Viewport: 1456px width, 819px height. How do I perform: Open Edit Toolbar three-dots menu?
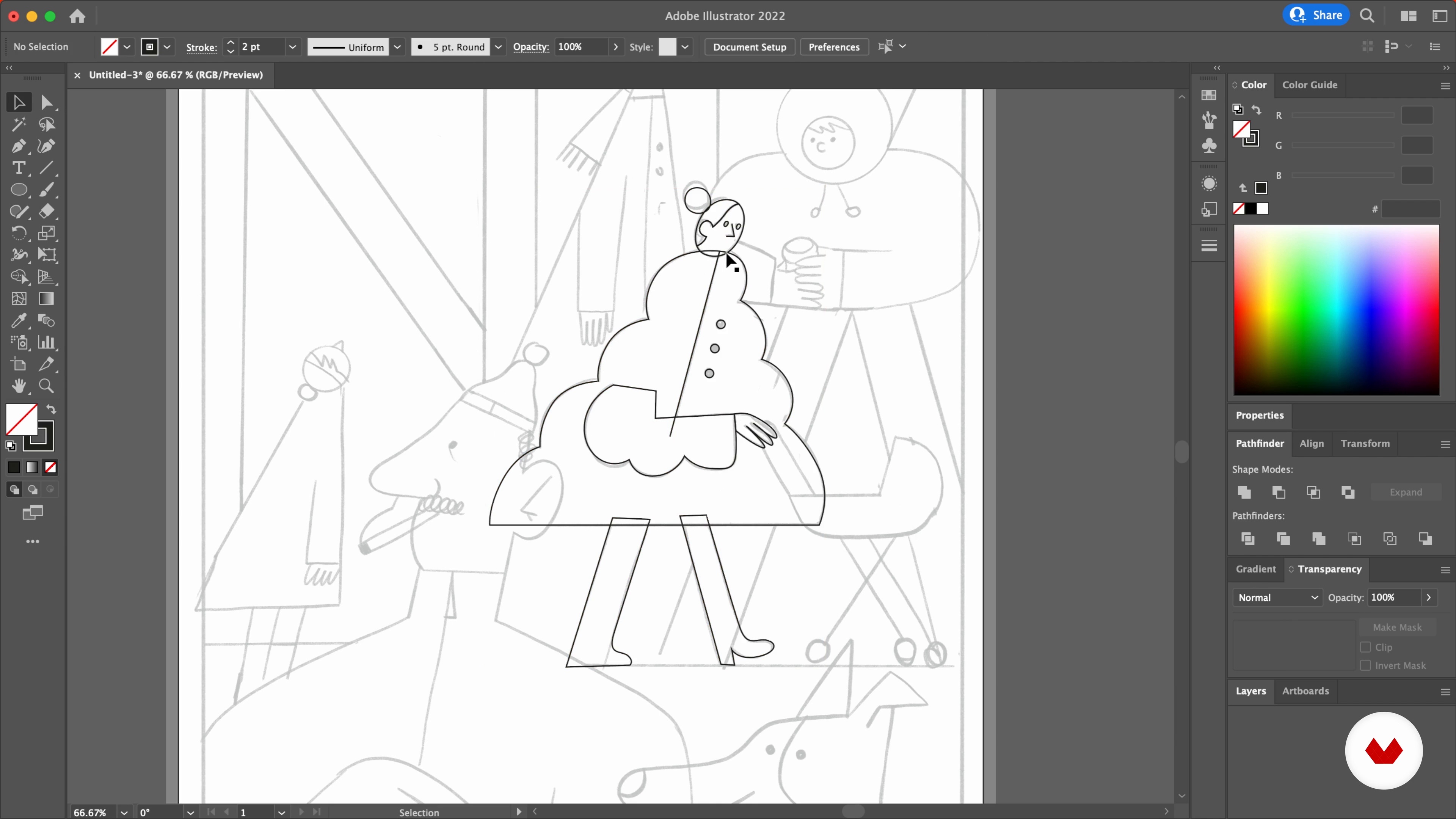pyautogui.click(x=33, y=541)
